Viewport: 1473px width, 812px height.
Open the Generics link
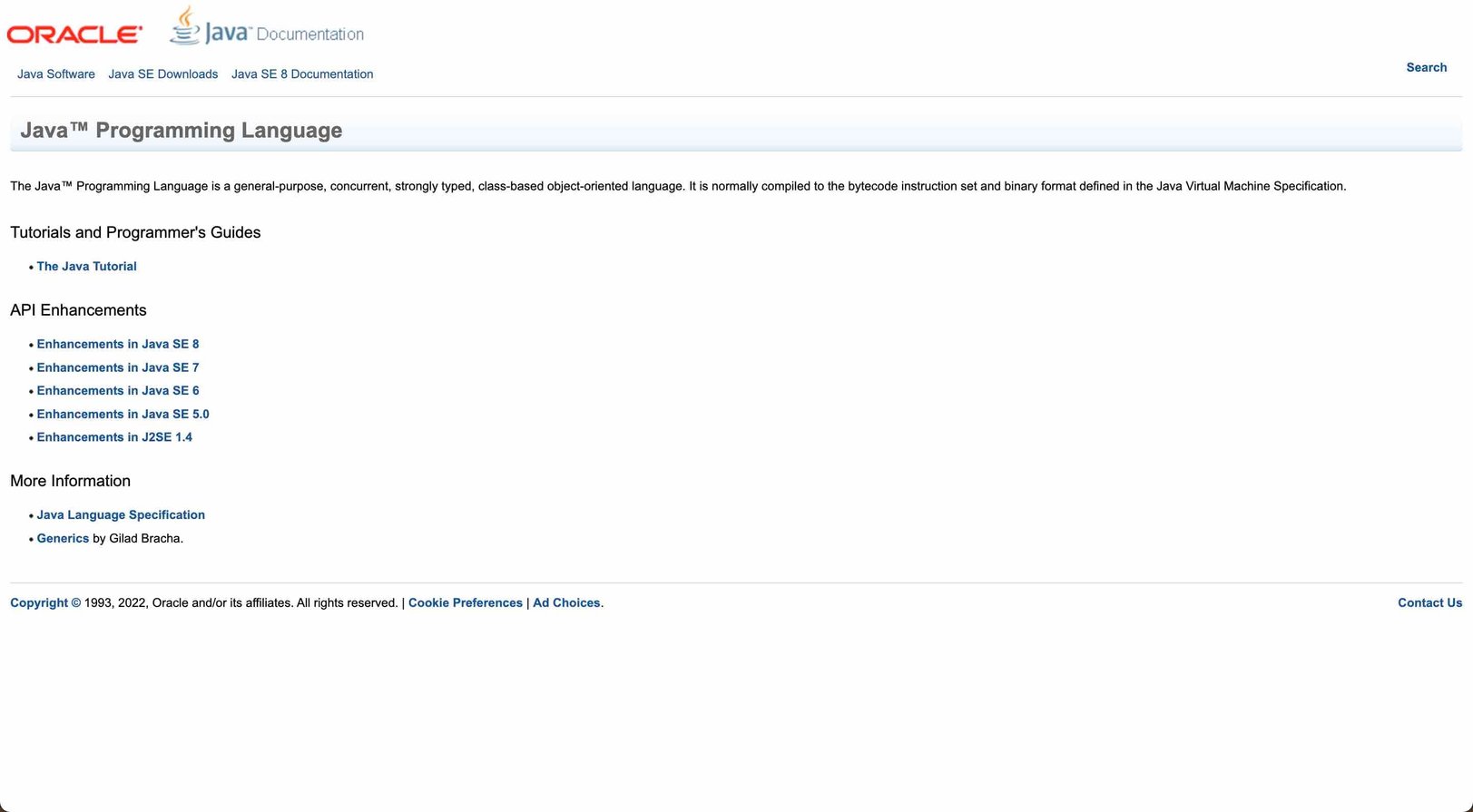click(63, 539)
